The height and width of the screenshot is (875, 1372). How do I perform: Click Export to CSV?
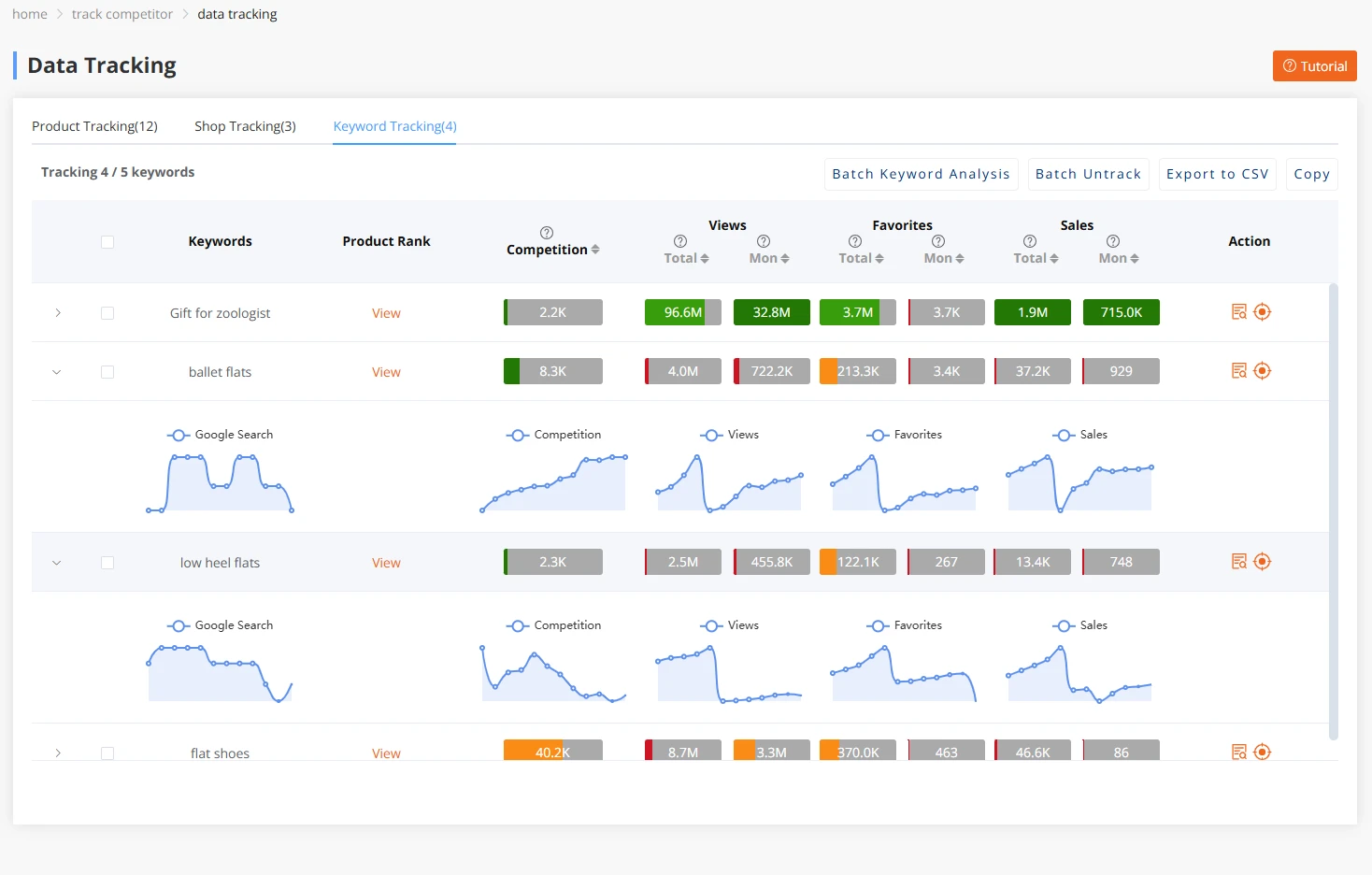tap(1217, 174)
